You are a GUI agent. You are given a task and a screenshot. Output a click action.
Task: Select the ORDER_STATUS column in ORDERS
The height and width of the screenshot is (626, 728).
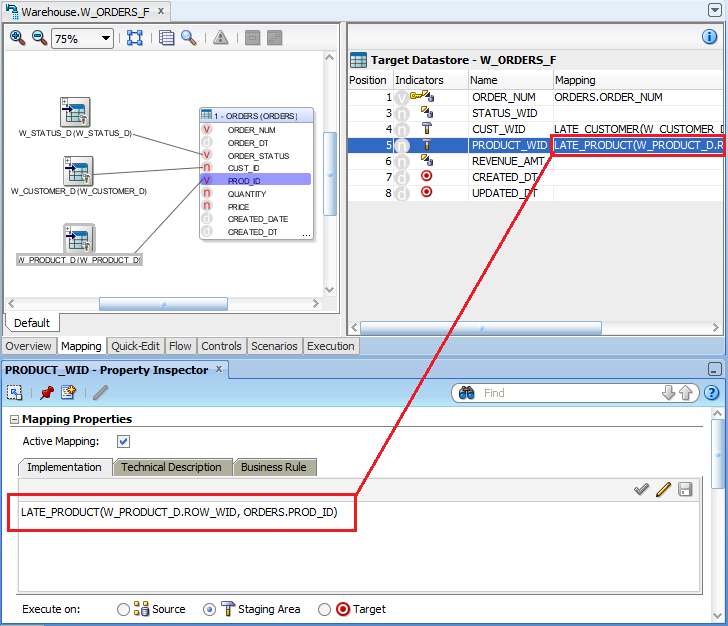click(x=255, y=156)
